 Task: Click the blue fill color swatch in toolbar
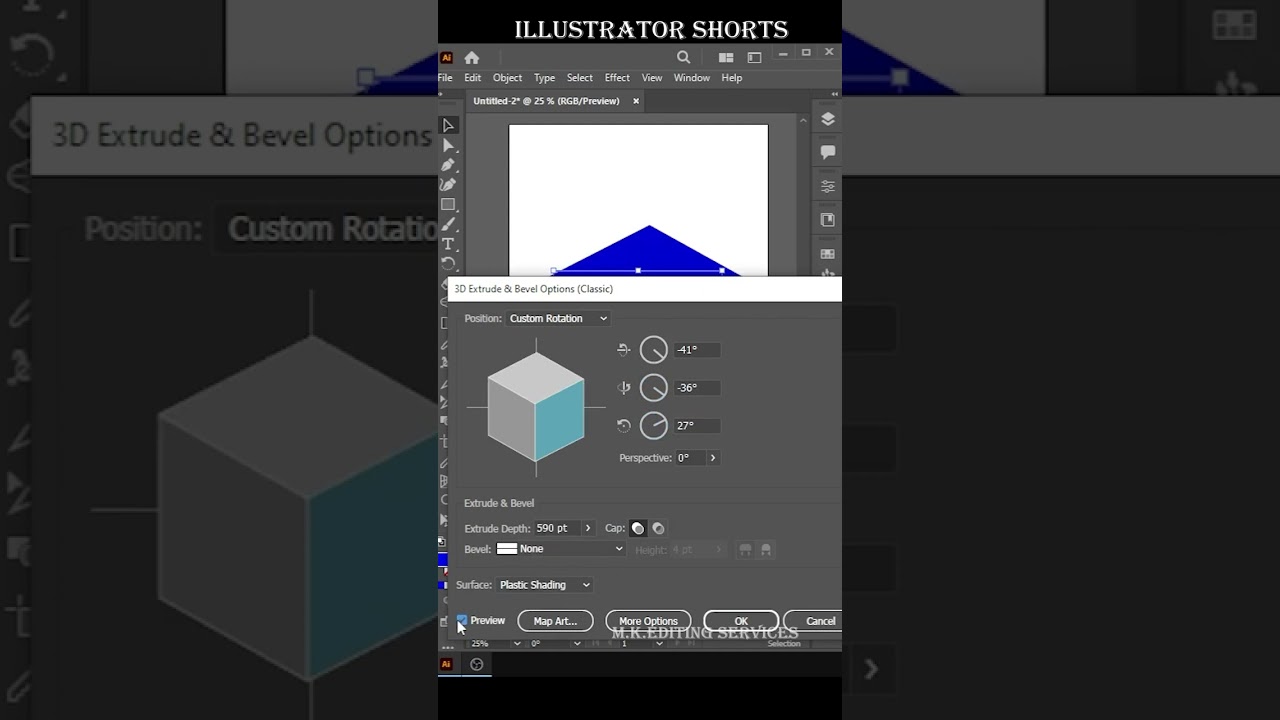(443, 559)
